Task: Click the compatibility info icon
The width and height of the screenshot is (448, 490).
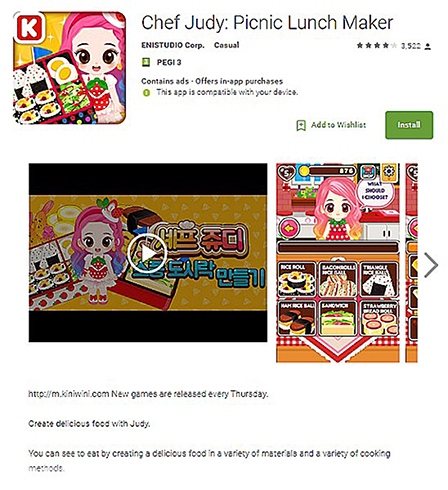Action: [146, 93]
